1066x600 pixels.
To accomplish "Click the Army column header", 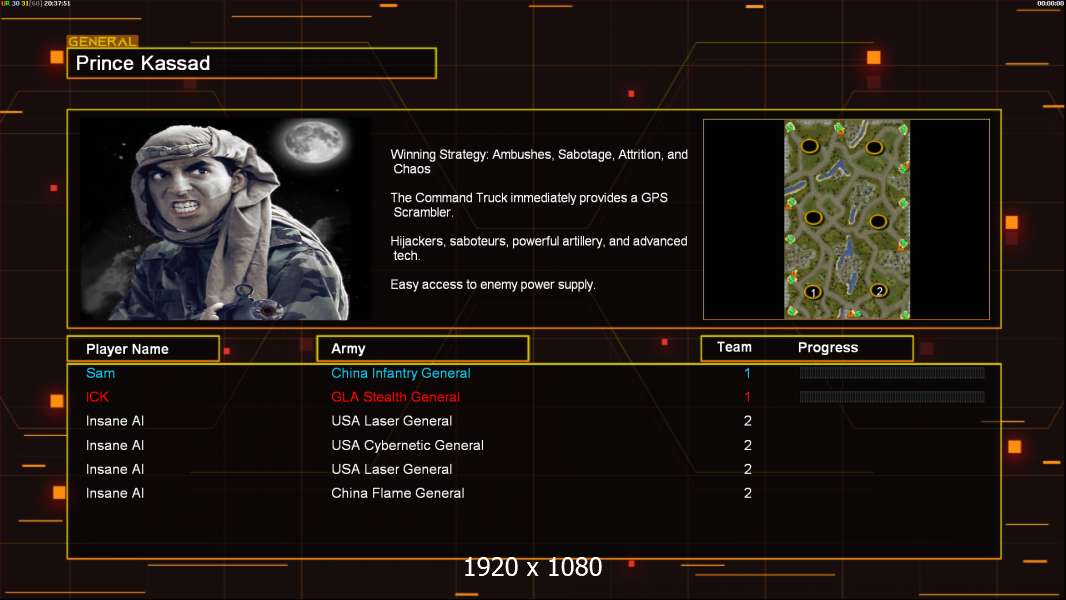I will 422,349.
